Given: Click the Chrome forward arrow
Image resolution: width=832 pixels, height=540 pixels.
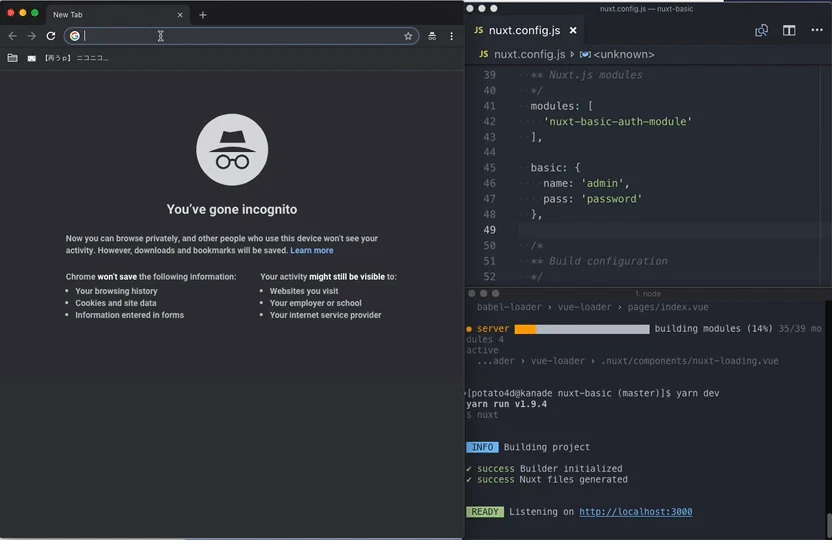Looking at the screenshot, I should coord(32,36).
